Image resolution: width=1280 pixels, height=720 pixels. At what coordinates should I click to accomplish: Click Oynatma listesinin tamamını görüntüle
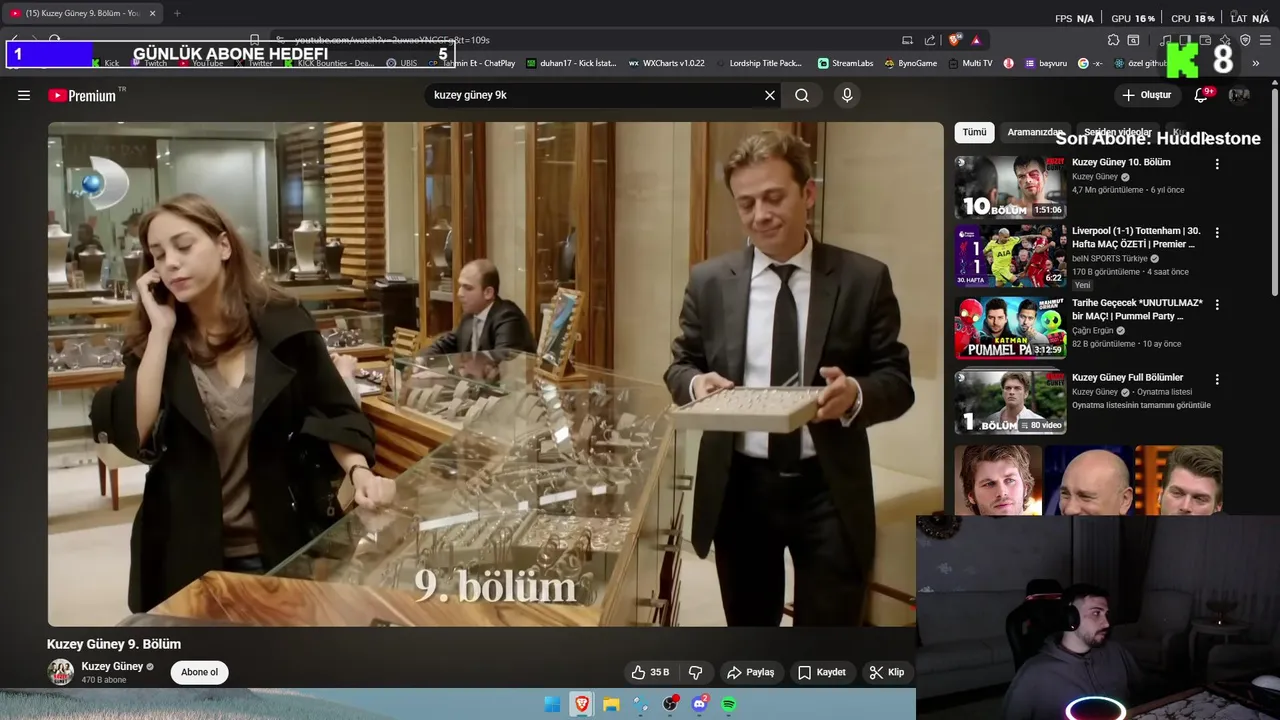pyautogui.click(x=1141, y=405)
